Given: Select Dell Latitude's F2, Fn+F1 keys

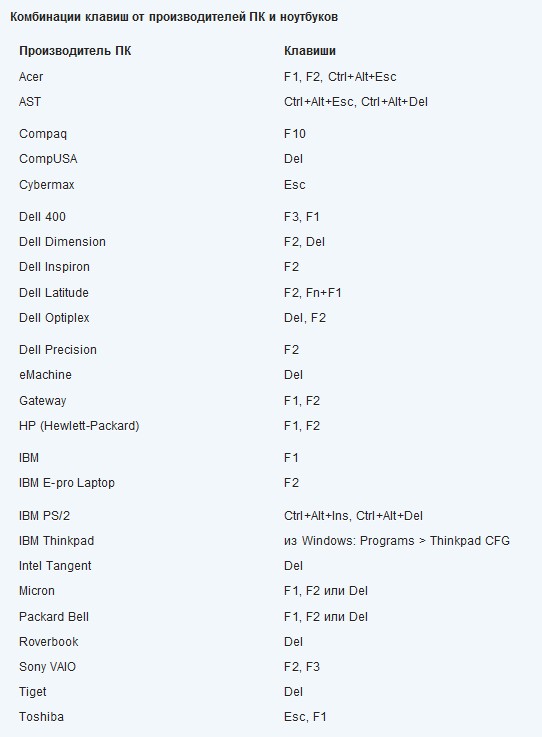Looking at the screenshot, I should tap(312, 293).
